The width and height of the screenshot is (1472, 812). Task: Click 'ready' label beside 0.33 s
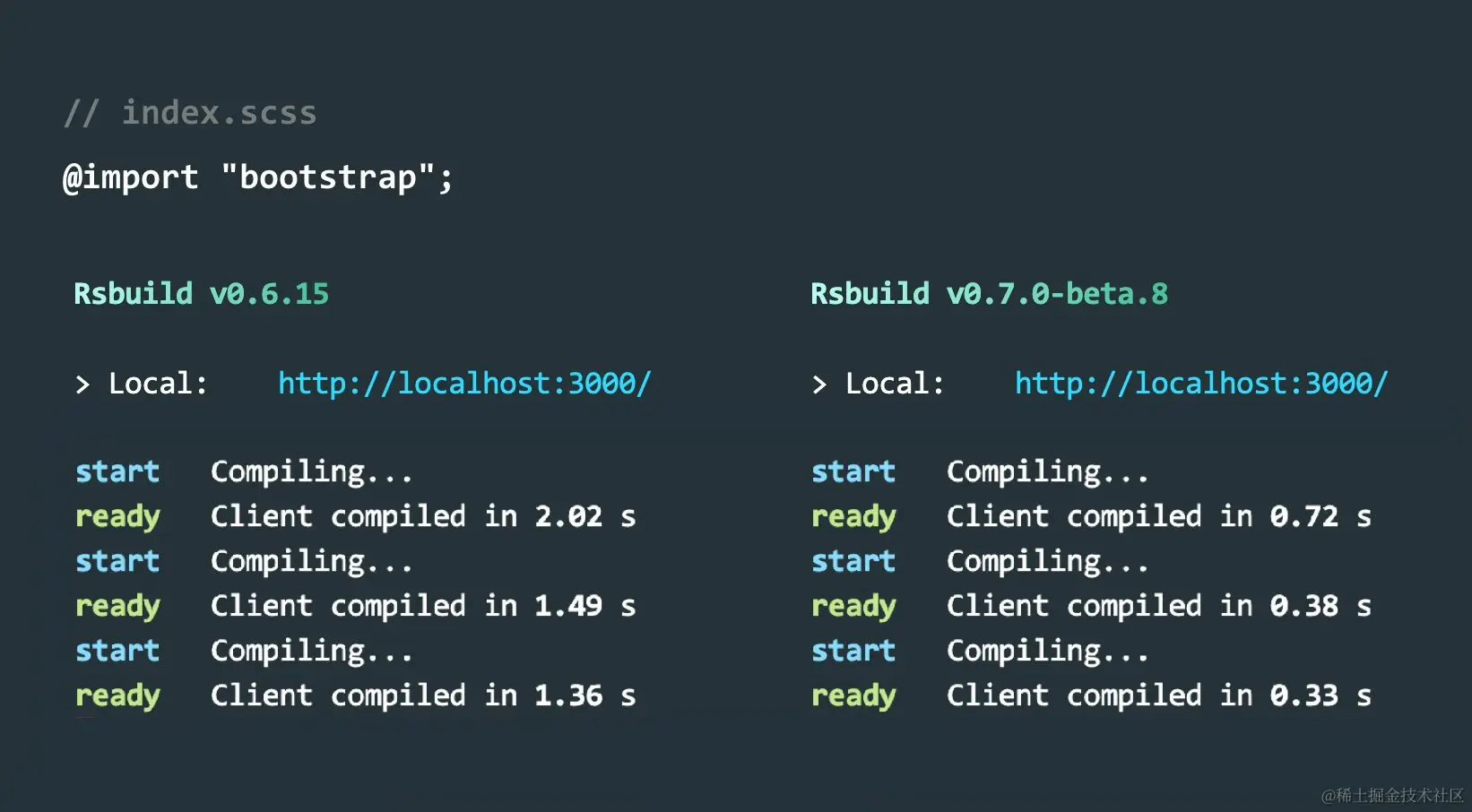click(x=853, y=697)
